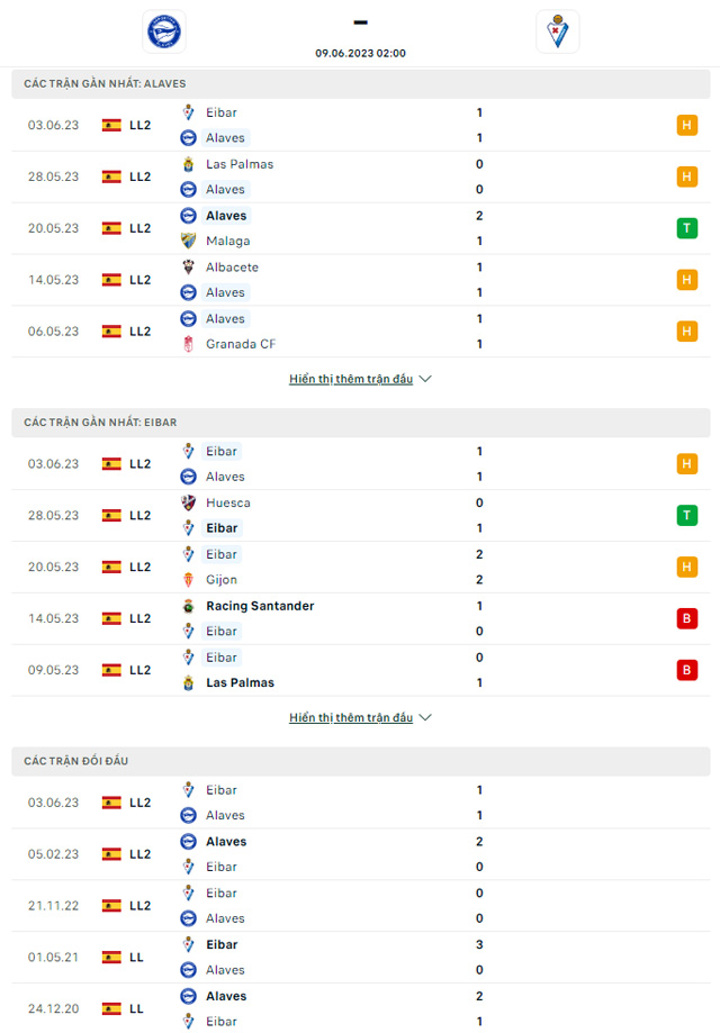
Task: Click the Las Palmas logo in 28.05.23 Alaves match
Action: pyautogui.click(x=188, y=164)
